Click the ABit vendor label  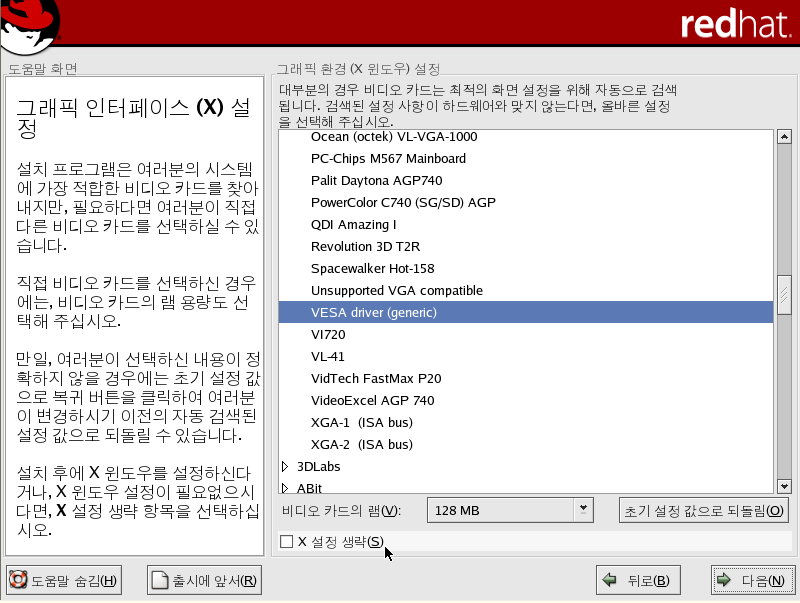click(x=309, y=488)
